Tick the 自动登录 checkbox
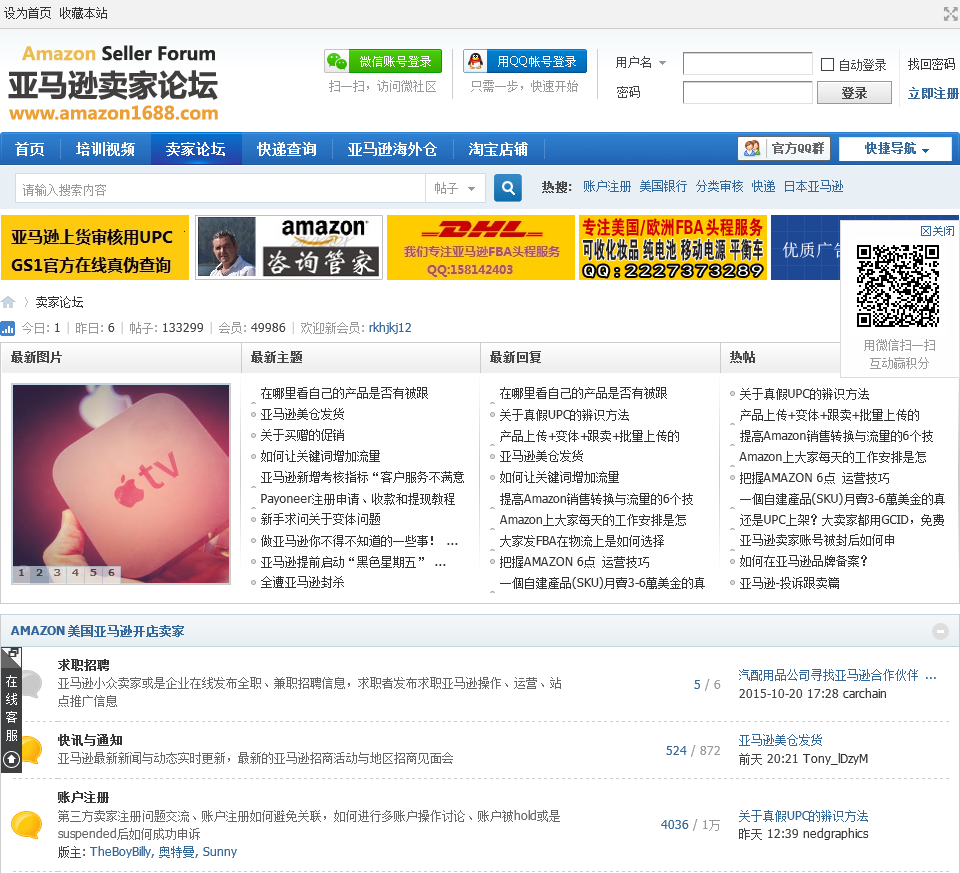Screen dimensions: 960x873 [827, 64]
